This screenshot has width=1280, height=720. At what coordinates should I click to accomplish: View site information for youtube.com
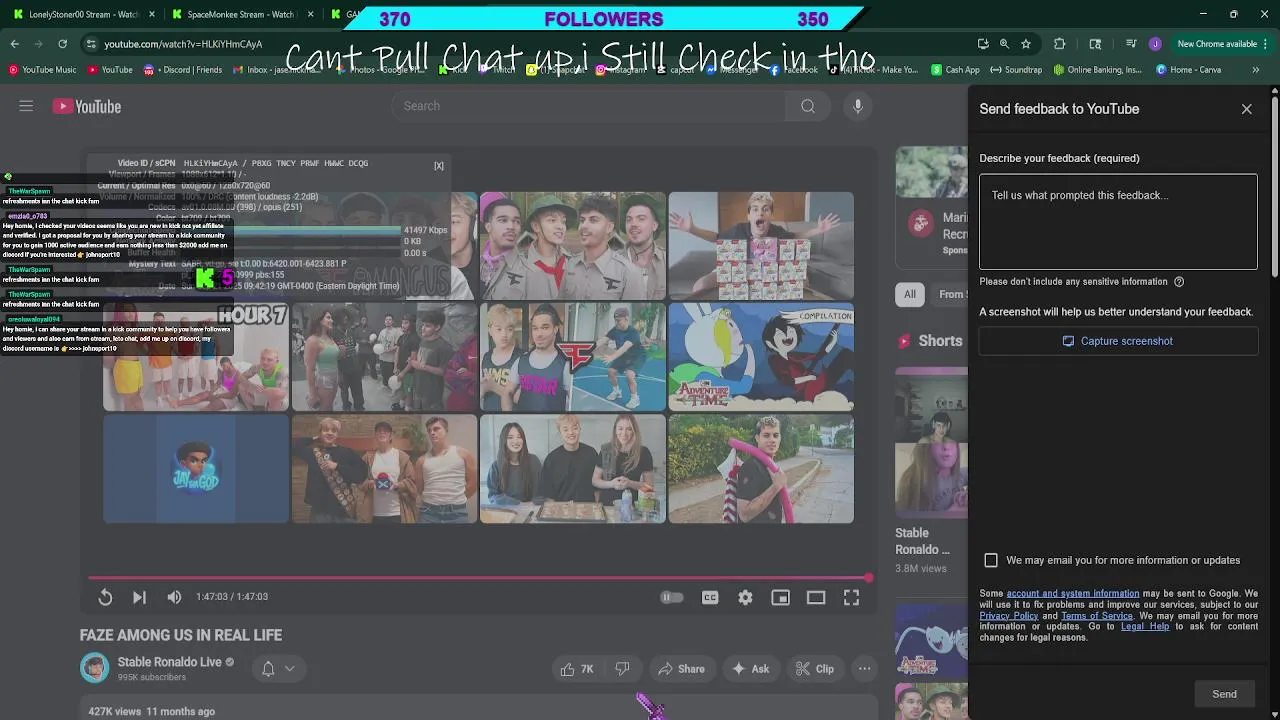(91, 44)
